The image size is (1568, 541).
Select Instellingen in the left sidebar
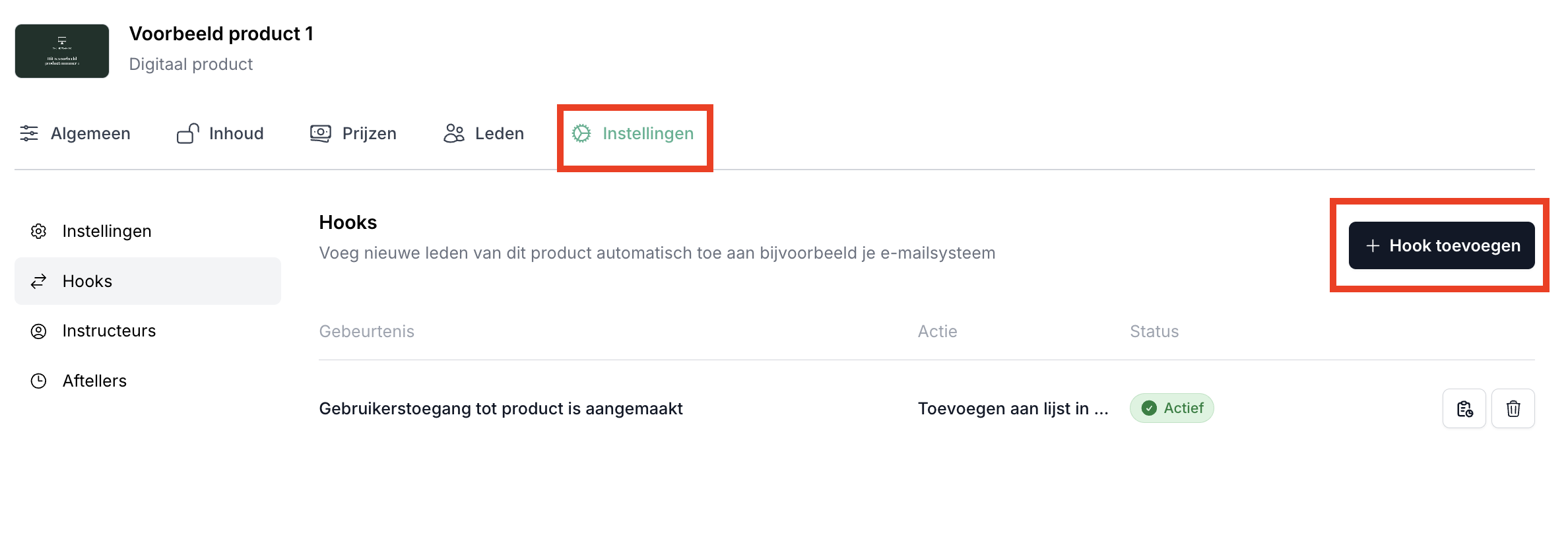(107, 231)
